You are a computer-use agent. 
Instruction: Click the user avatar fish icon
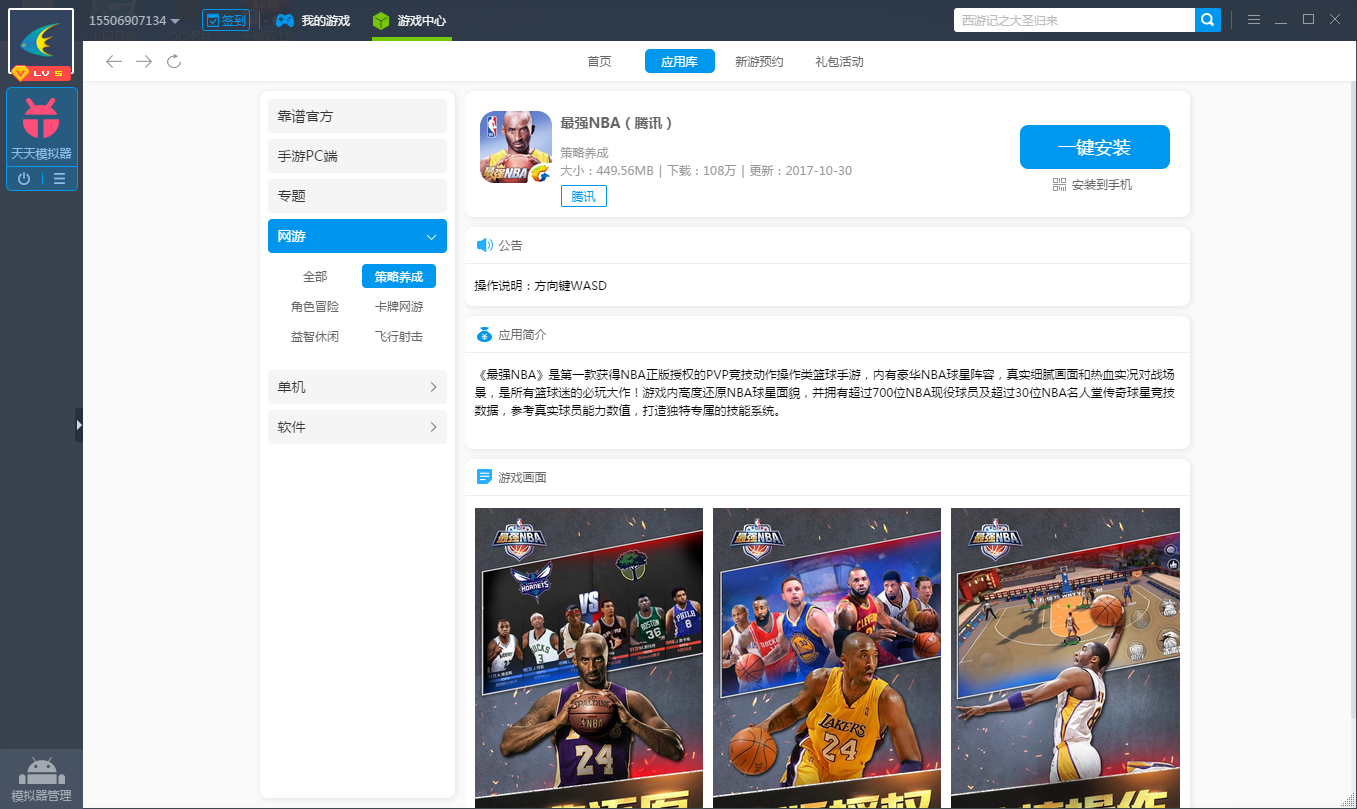pyautogui.click(x=41, y=40)
